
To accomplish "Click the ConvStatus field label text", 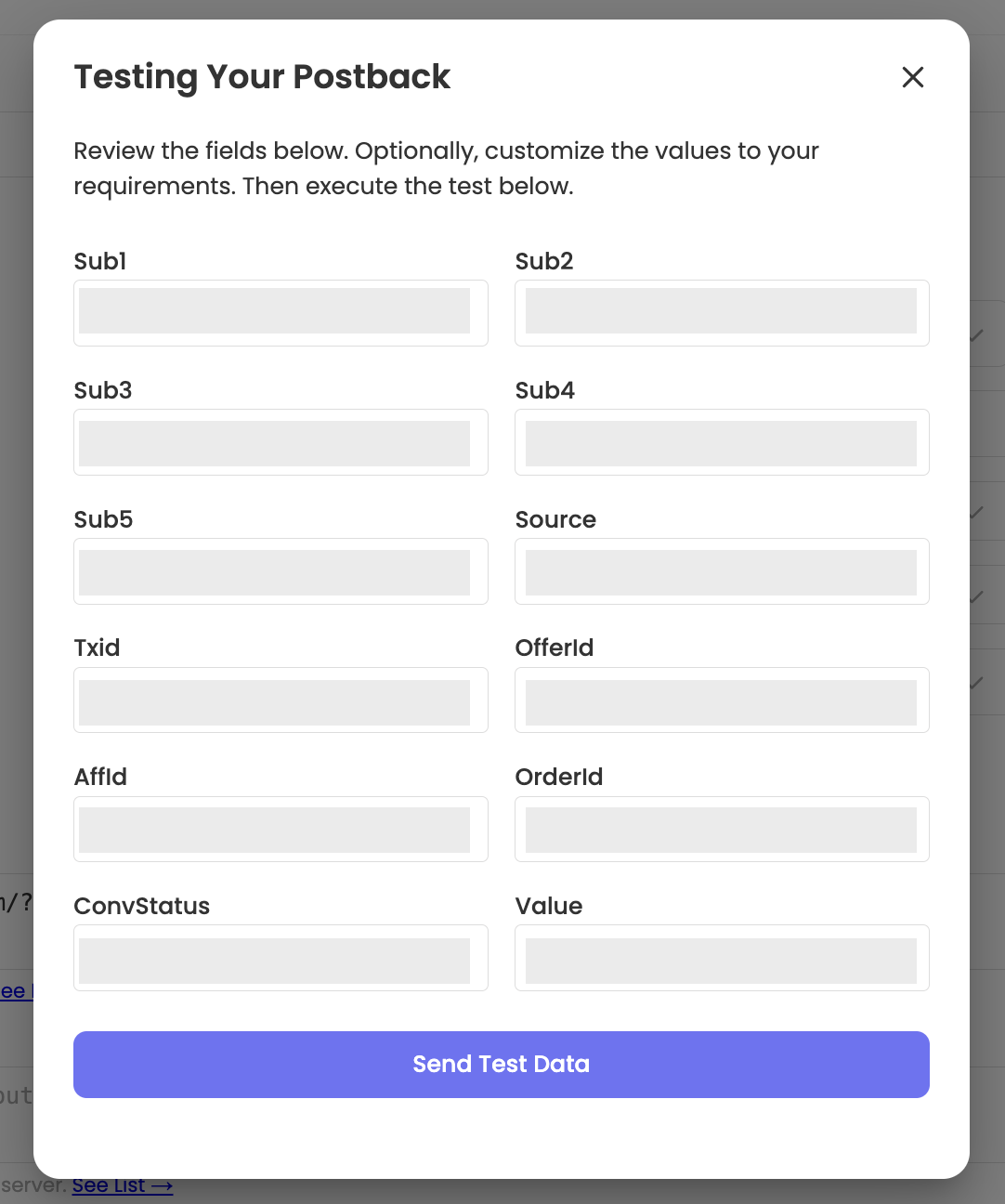I will pyautogui.click(x=142, y=906).
